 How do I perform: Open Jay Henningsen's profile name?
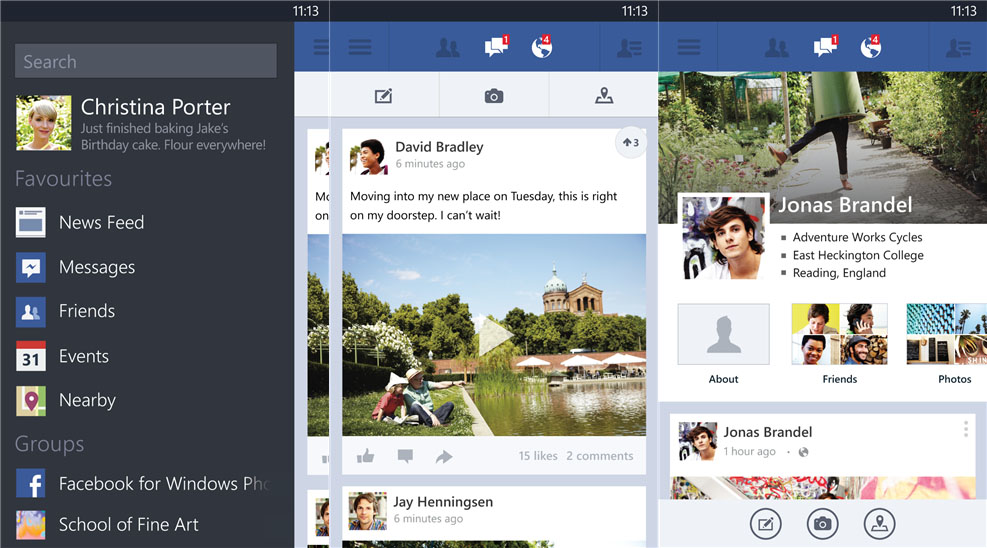pos(443,501)
